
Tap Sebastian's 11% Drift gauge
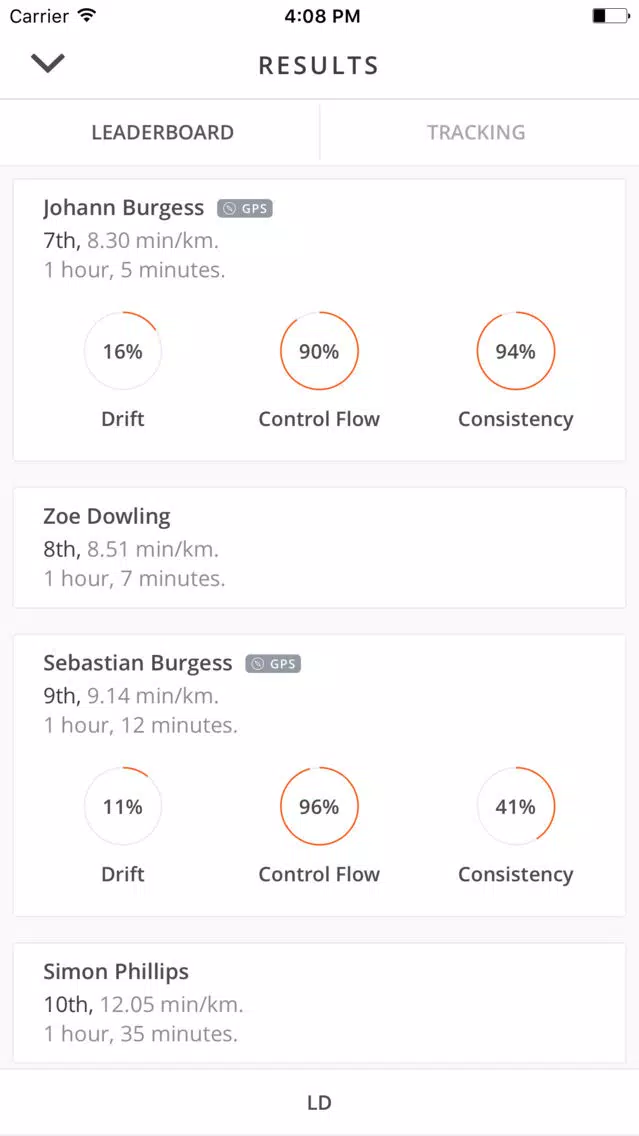pyautogui.click(x=123, y=806)
